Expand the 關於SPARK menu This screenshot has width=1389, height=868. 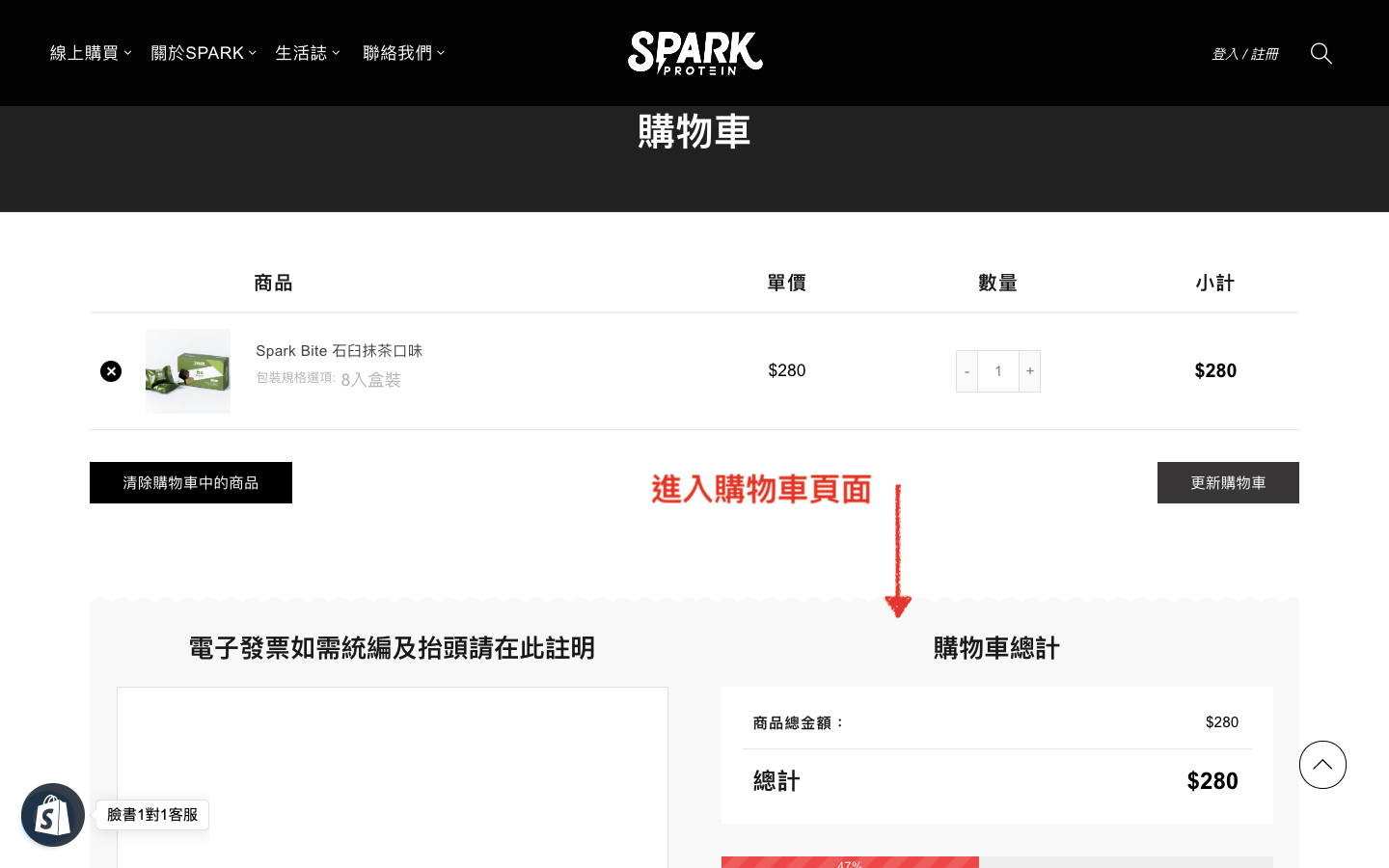pyautogui.click(x=204, y=53)
